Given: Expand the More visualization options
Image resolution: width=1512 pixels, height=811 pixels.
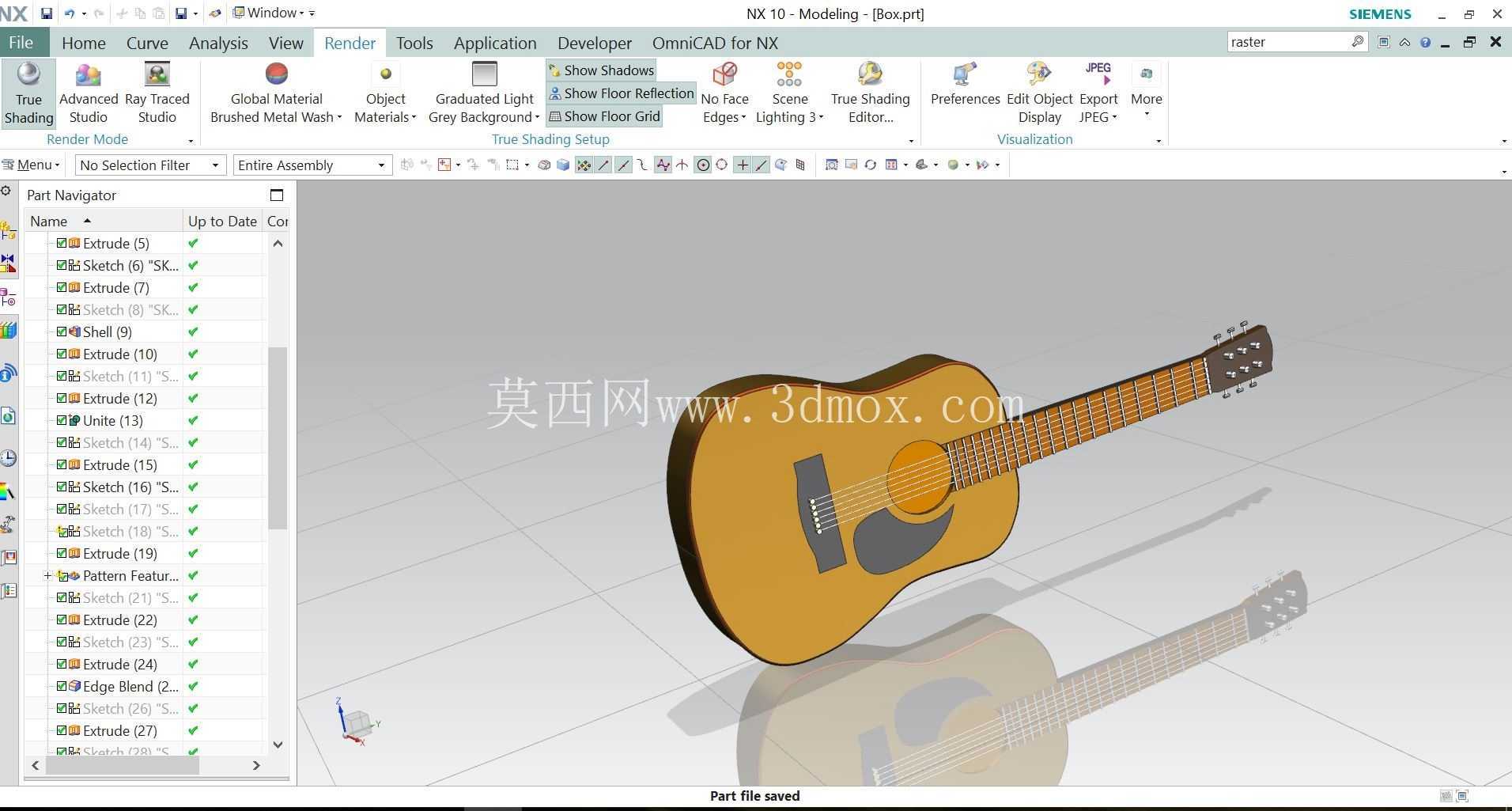Looking at the screenshot, I should (x=1146, y=93).
